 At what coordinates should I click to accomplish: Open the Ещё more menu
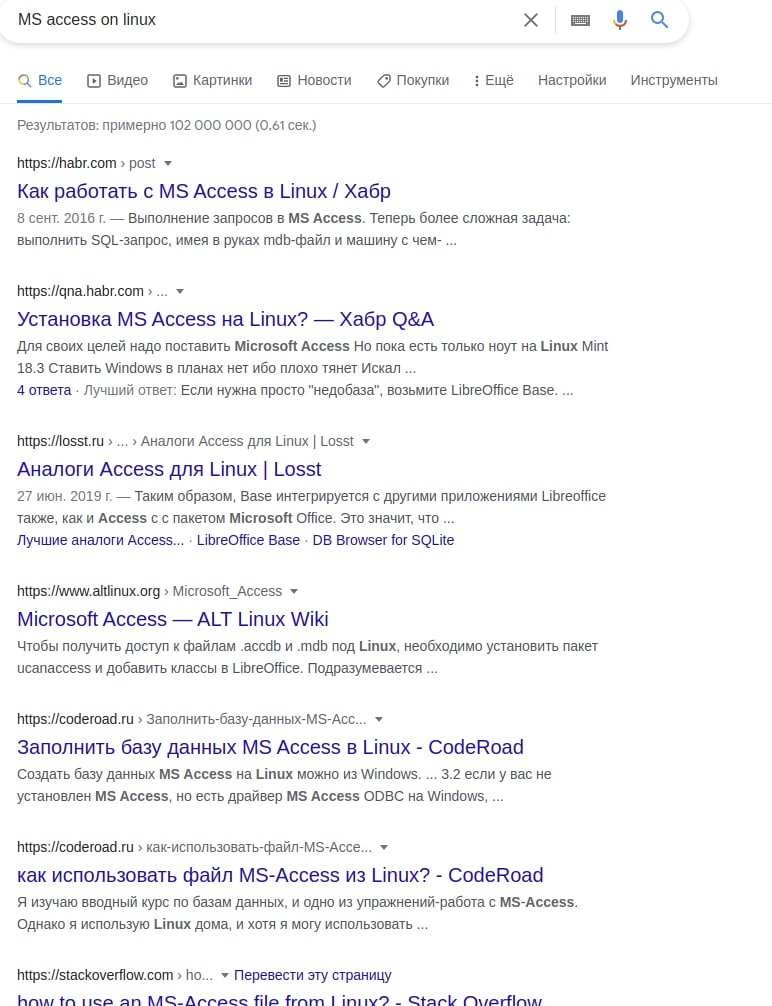tap(493, 80)
